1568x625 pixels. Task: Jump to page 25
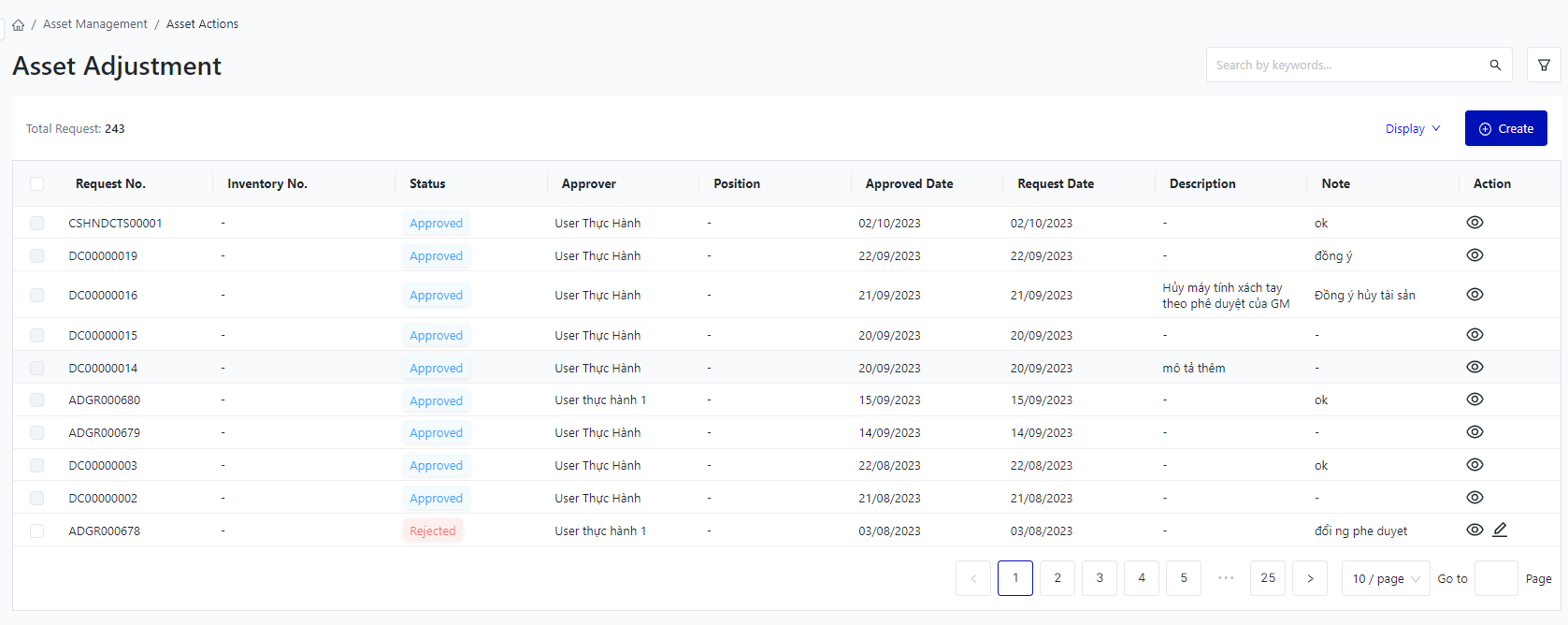click(1267, 578)
